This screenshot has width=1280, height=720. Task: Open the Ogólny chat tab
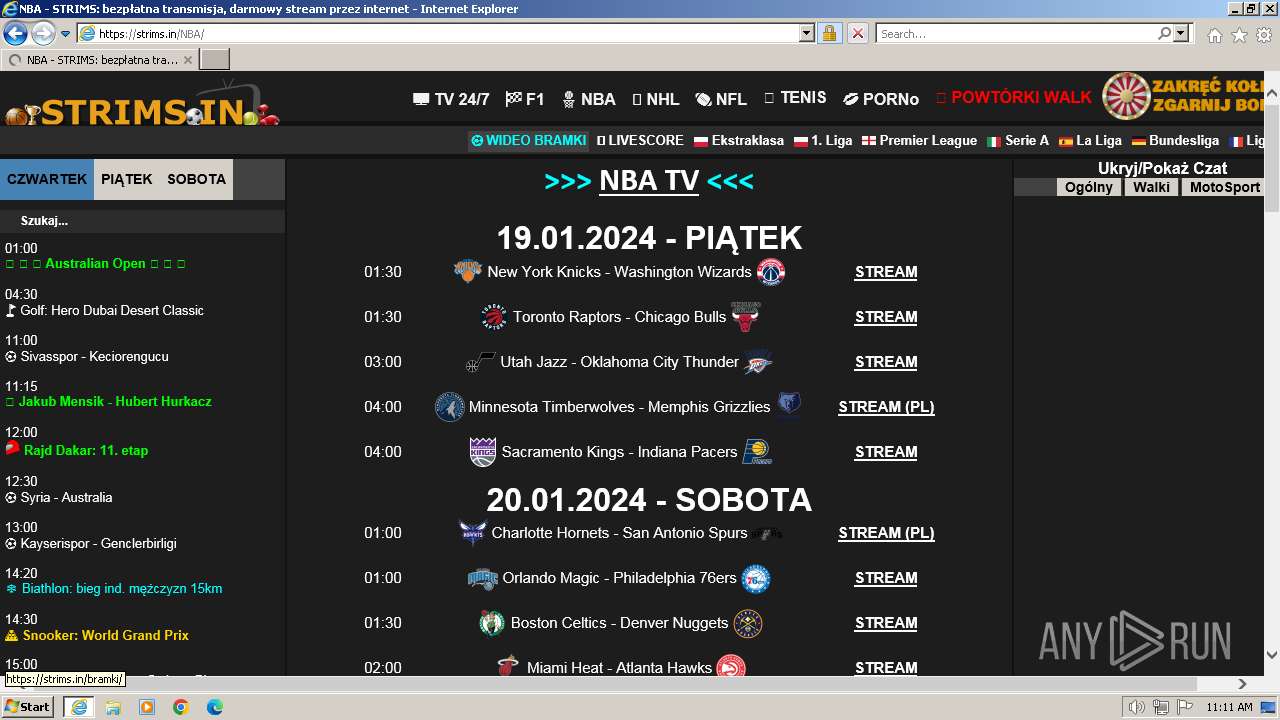click(x=1088, y=187)
